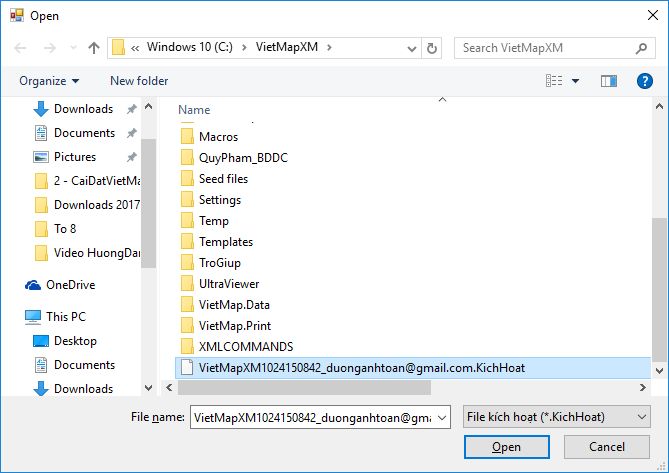Open the Organize dropdown menu
Image resolution: width=669 pixels, height=473 pixels.
click(x=48, y=81)
